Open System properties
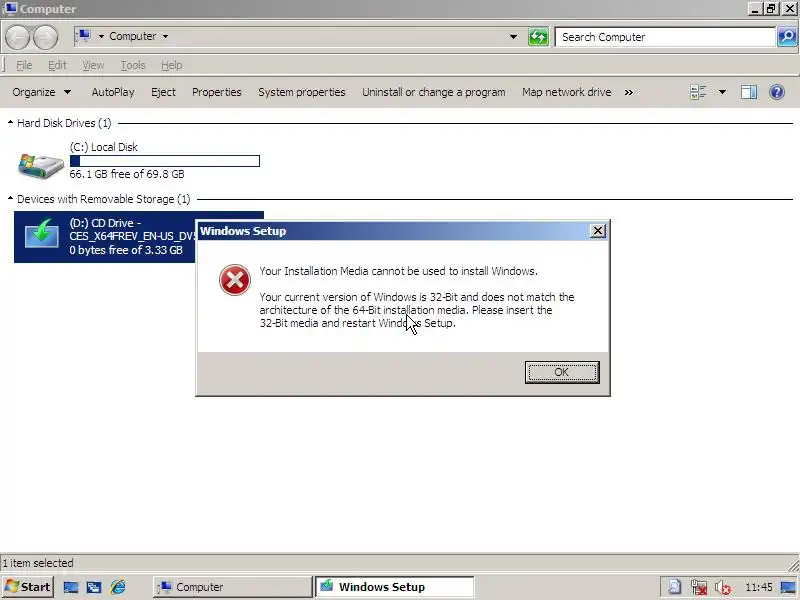This screenshot has width=800, height=600. tap(302, 92)
